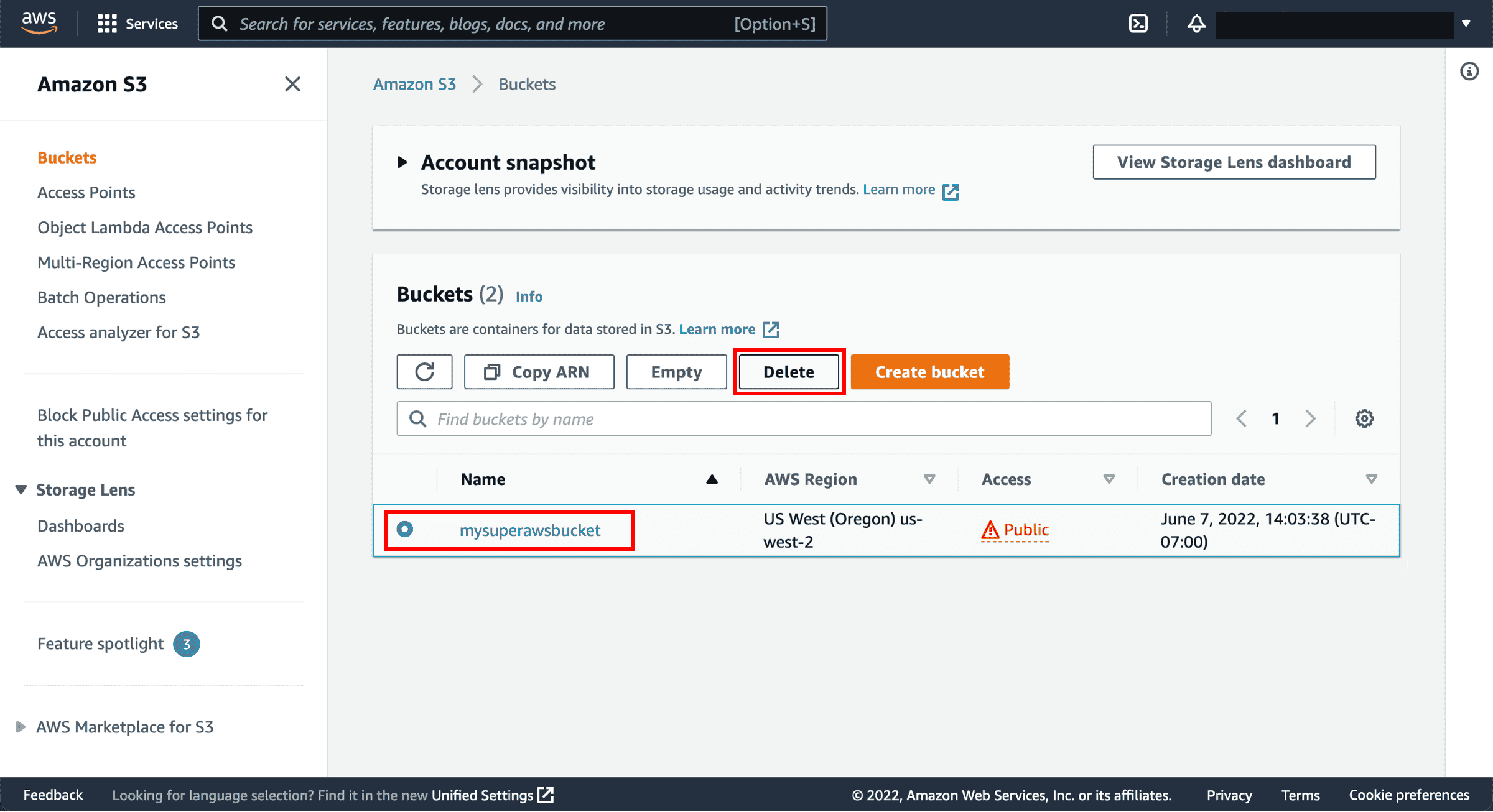1493x812 pixels.
Task: Expand AWS Marketplace for S3
Action: 21,727
